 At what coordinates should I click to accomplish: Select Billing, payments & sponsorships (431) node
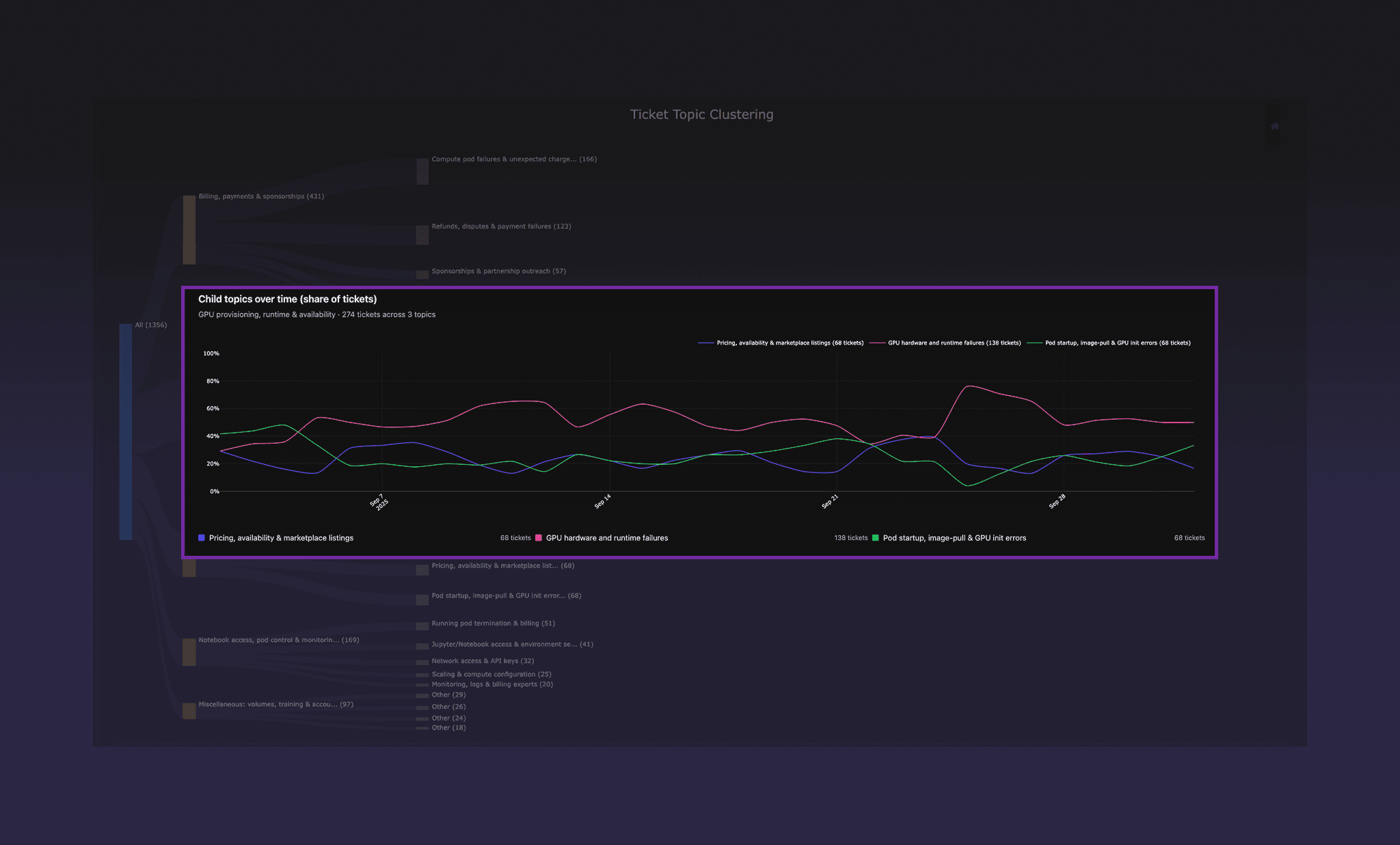[189, 230]
